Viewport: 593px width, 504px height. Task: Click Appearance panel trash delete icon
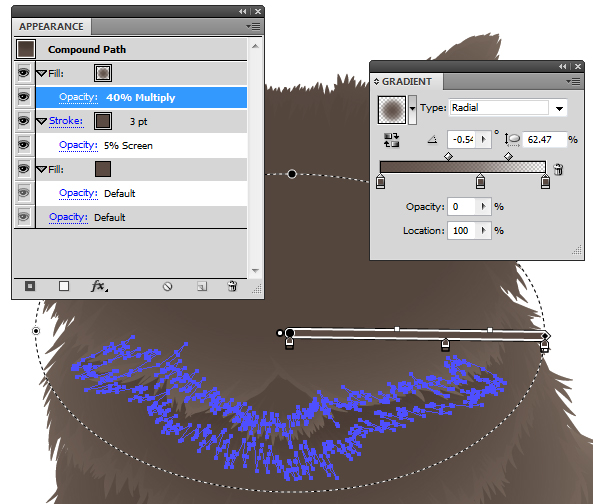(x=232, y=286)
